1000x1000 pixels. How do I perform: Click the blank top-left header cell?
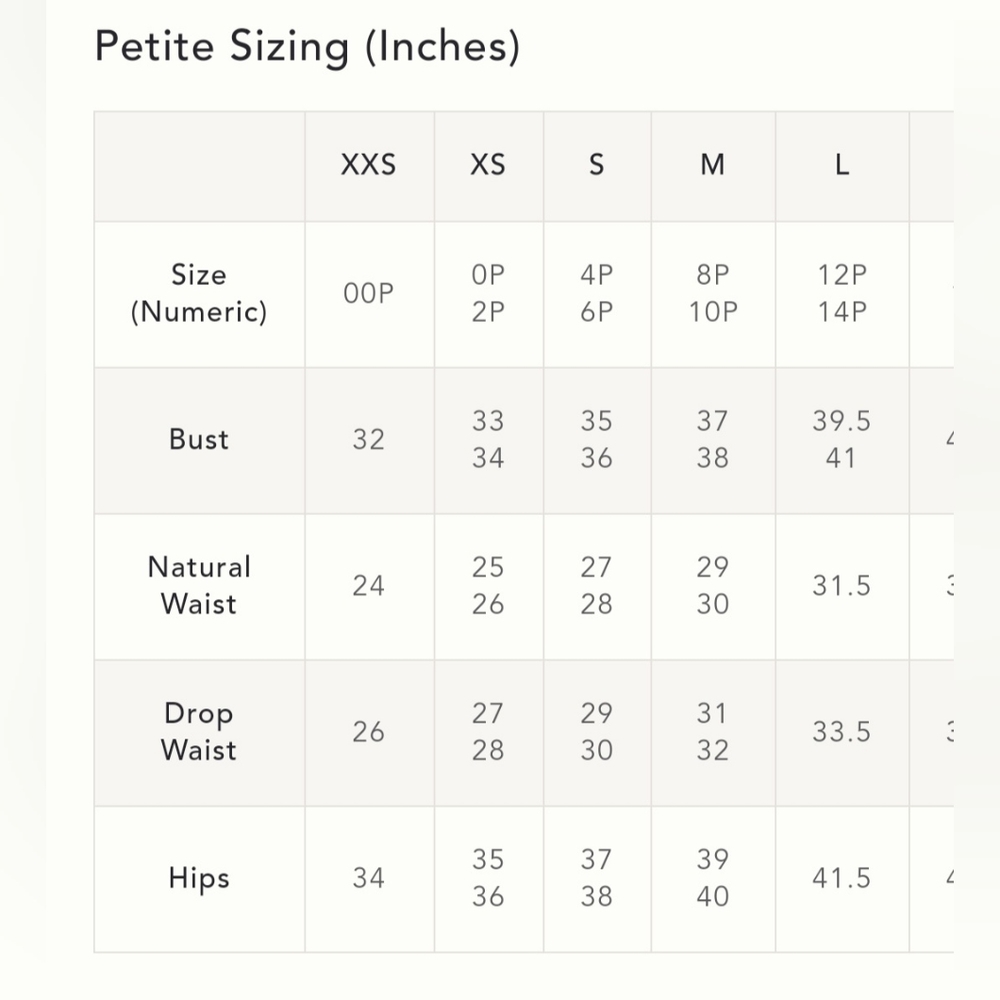(x=199, y=166)
